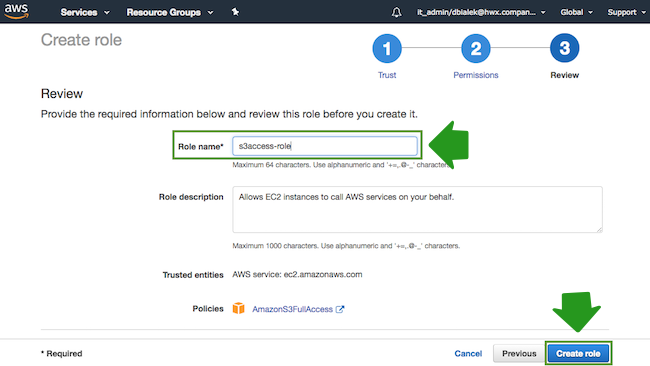Open the Global region dropdown

click(x=576, y=12)
